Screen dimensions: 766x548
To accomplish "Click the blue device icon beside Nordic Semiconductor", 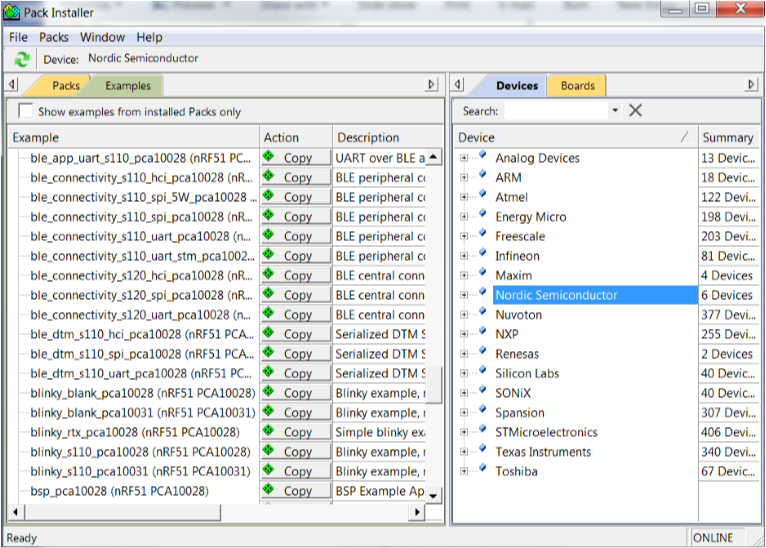I will tap(483, 292).
